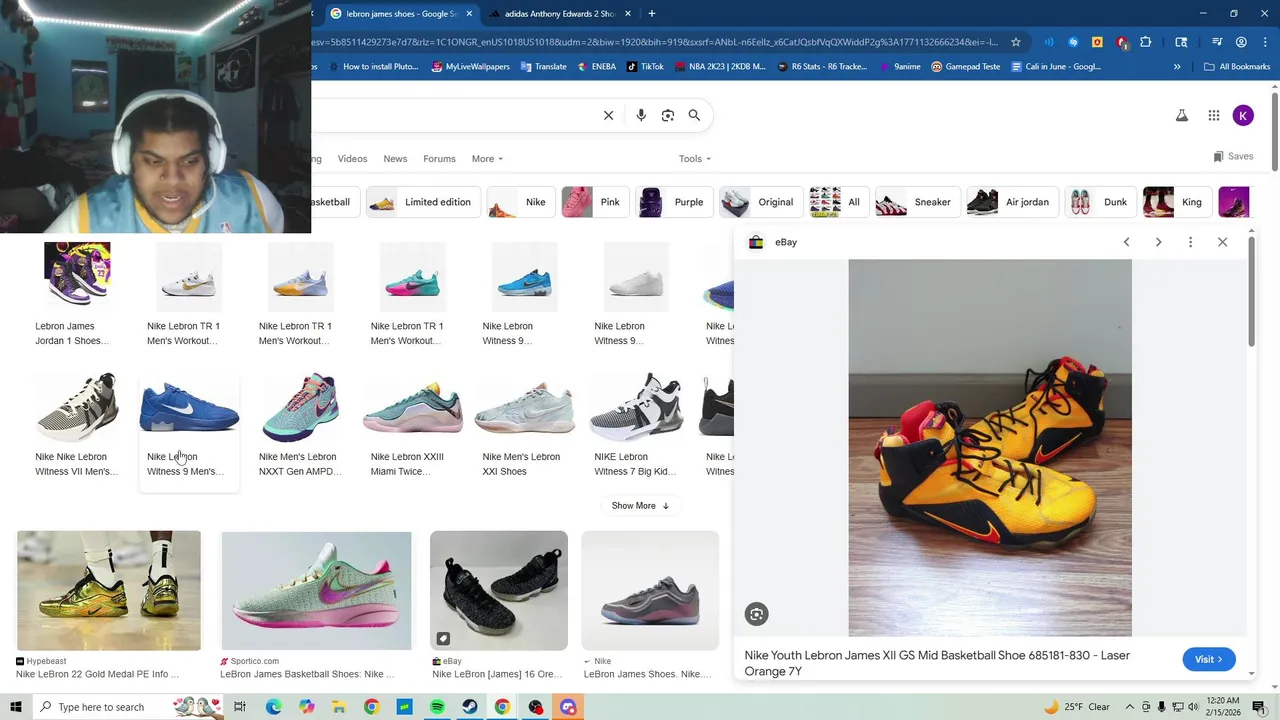
Task: Start a voice search with the microphone icon
Action: point(641,115)
